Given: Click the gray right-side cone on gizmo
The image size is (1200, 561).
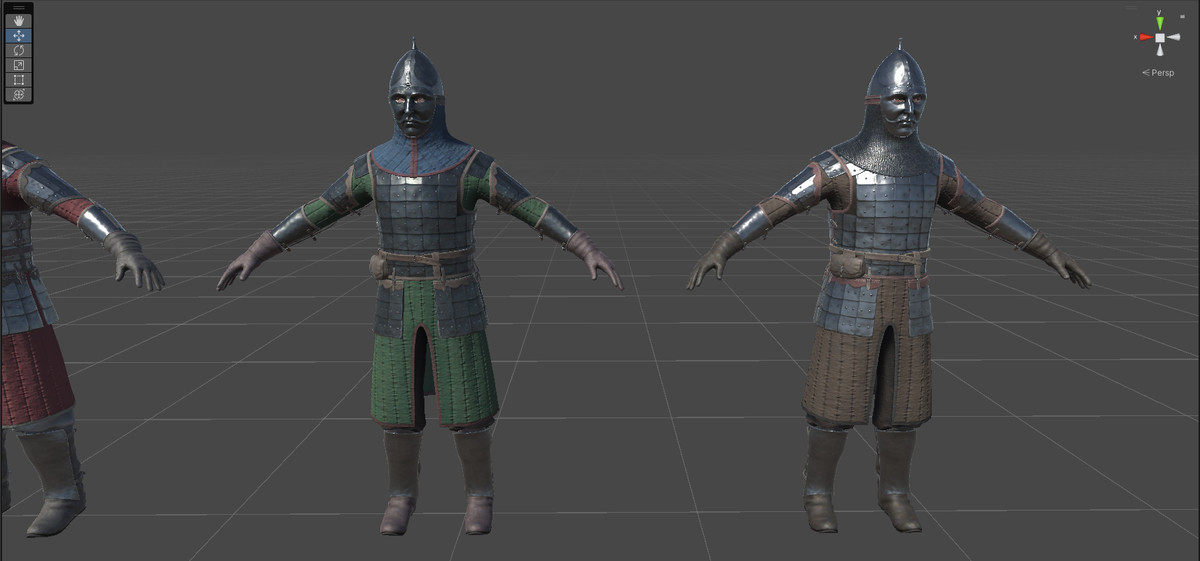Looking at the screenshot, I should 1175,37.
